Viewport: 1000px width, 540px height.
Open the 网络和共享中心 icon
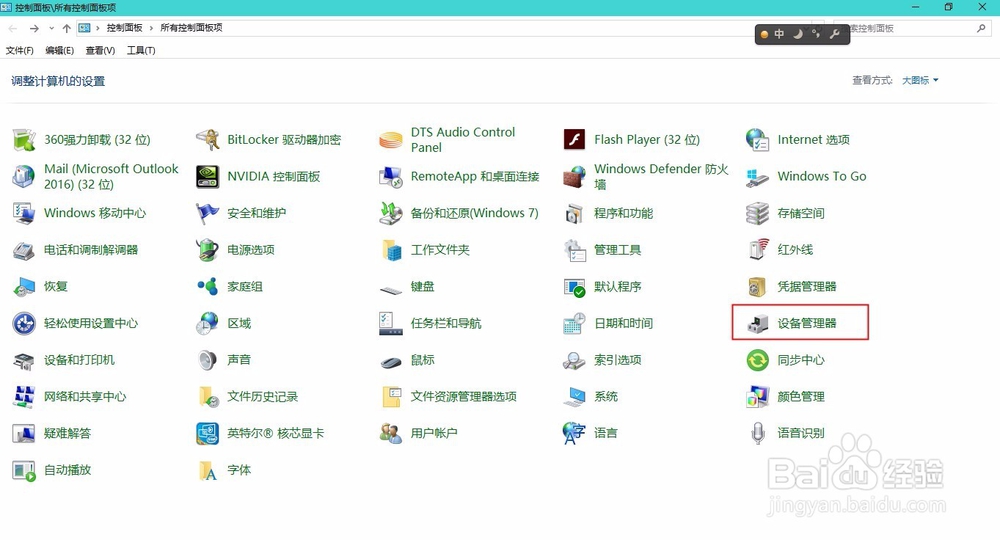tap(24, 397)
